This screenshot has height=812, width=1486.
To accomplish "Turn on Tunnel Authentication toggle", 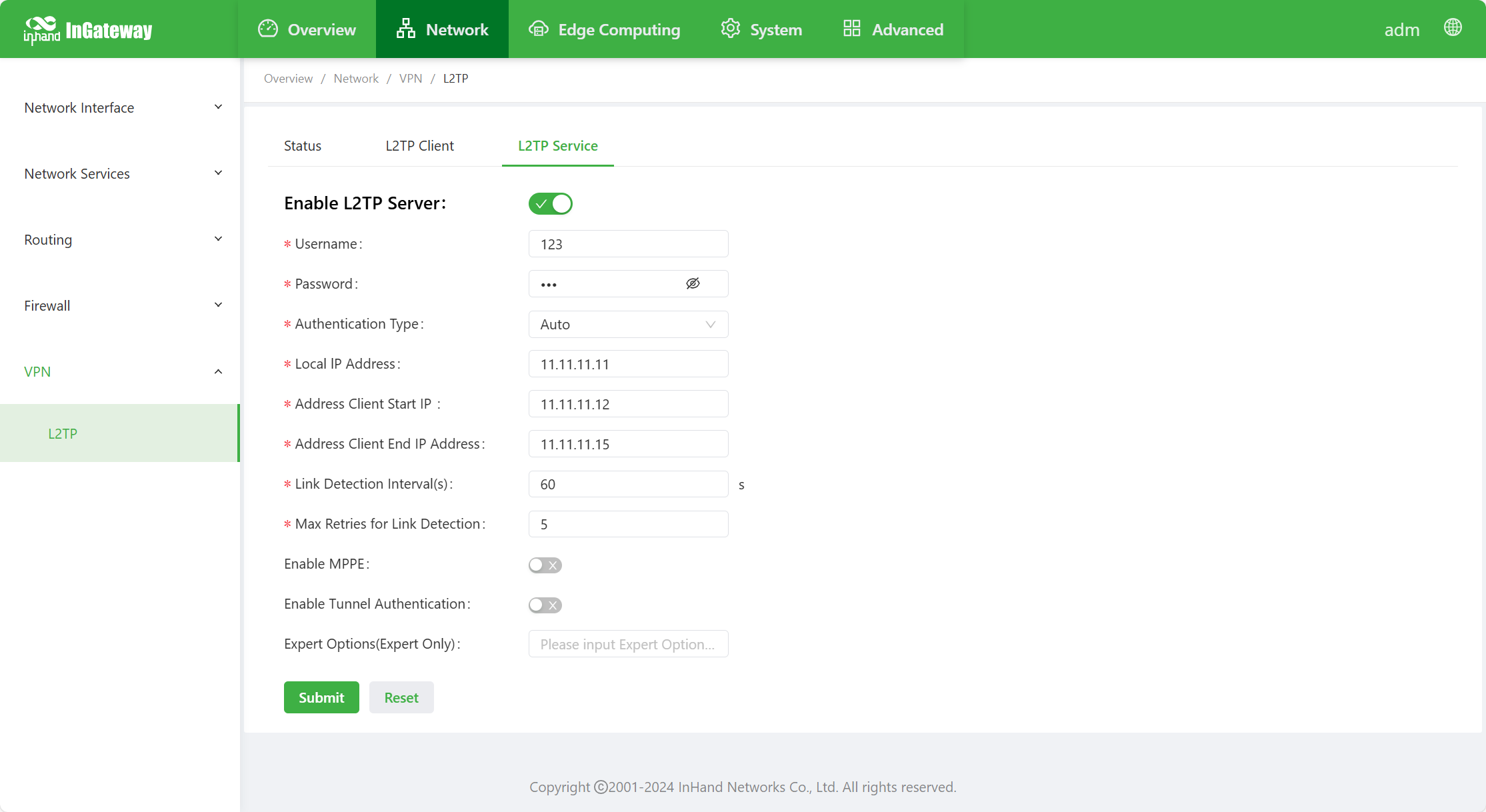I will point(545,605).
